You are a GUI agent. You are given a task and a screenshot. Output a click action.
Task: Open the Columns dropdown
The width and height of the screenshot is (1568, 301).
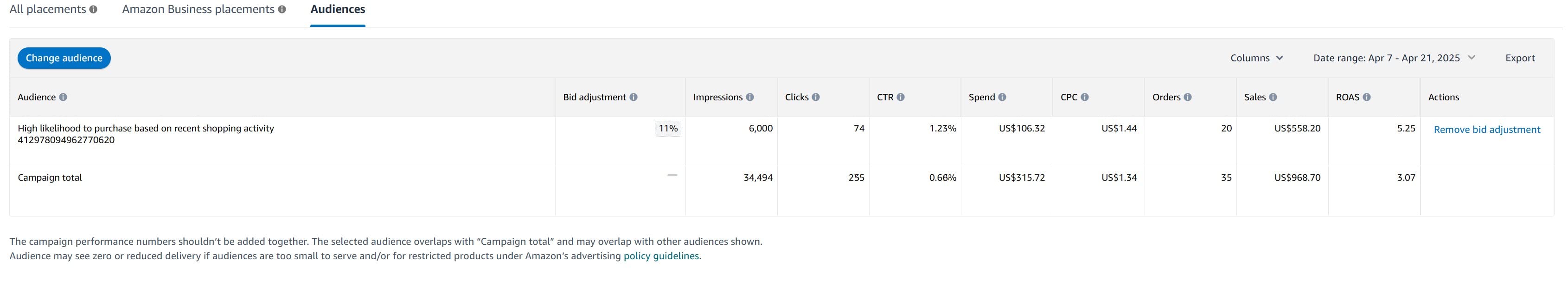(x=1256, y=58)
